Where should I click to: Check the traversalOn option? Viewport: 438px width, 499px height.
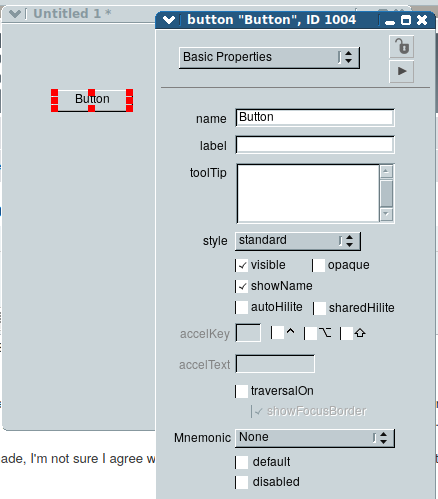point(242,391)
